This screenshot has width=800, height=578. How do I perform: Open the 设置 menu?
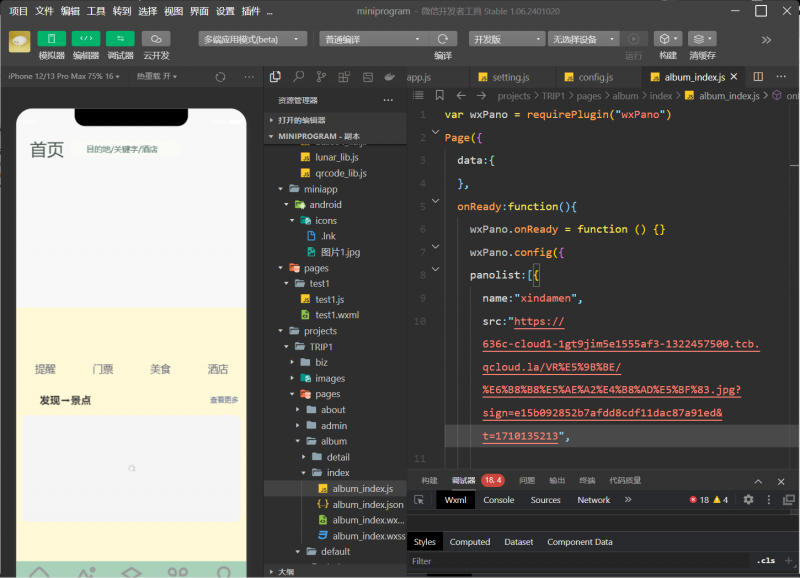(225, 11)
